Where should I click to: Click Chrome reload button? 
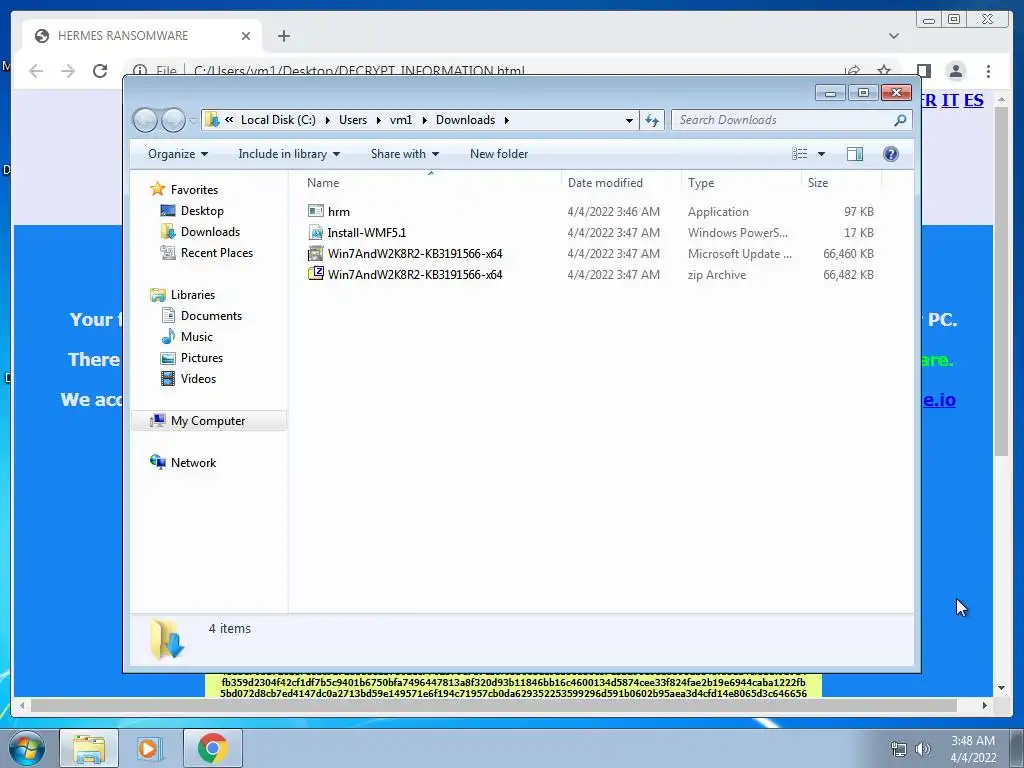click(100, 71)
